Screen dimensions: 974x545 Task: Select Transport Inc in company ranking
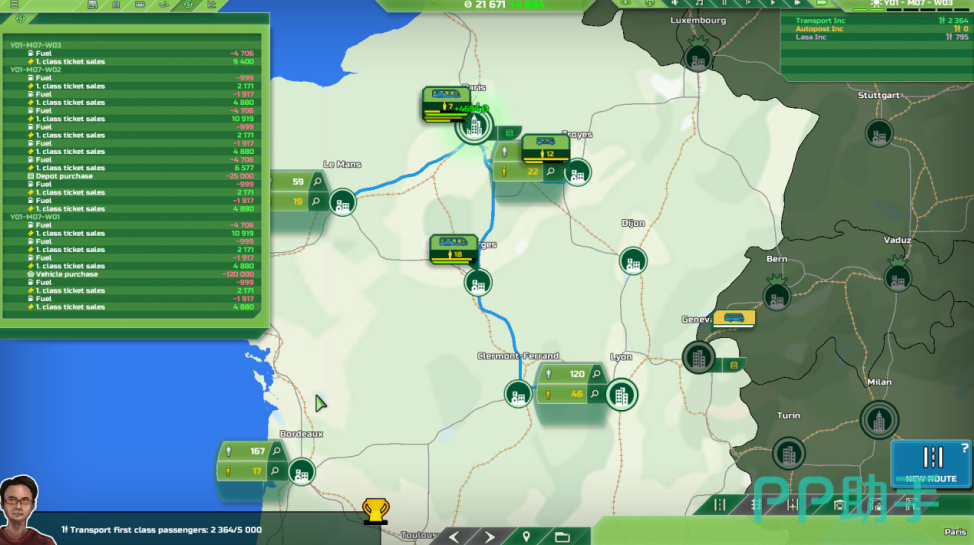coord(821,21)
